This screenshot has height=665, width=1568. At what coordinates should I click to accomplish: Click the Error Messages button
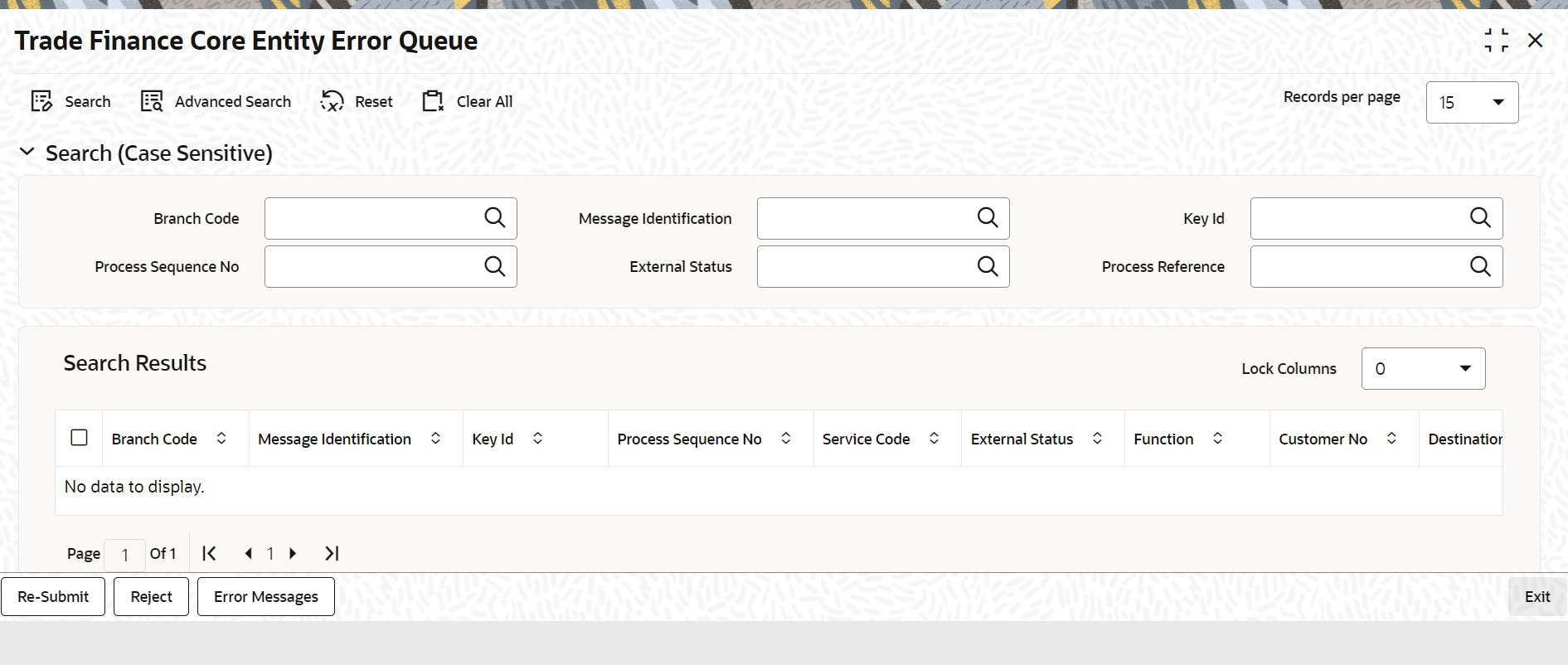(x=266, y=596)
